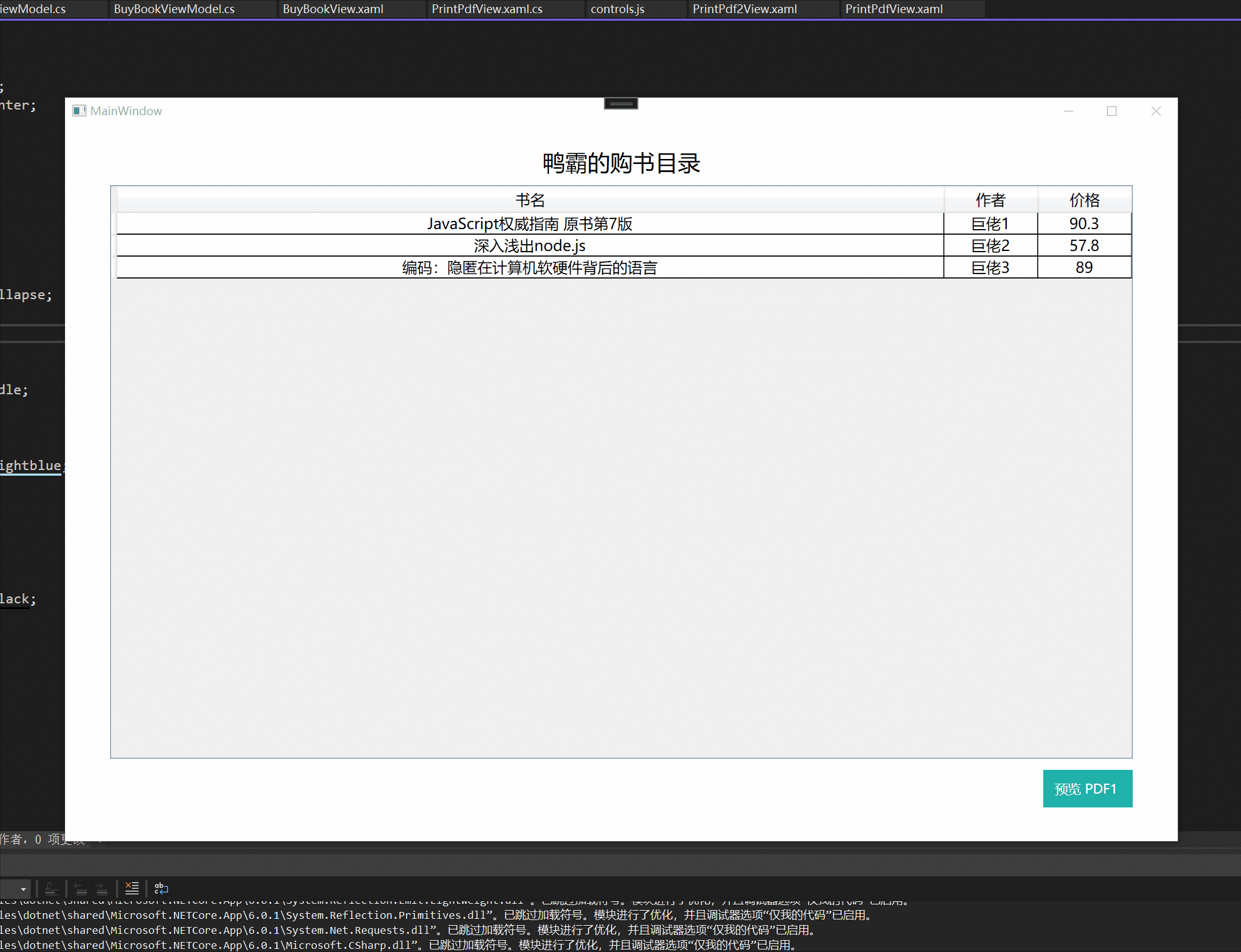Click the 巨佬3 author cell

point(991,267)
